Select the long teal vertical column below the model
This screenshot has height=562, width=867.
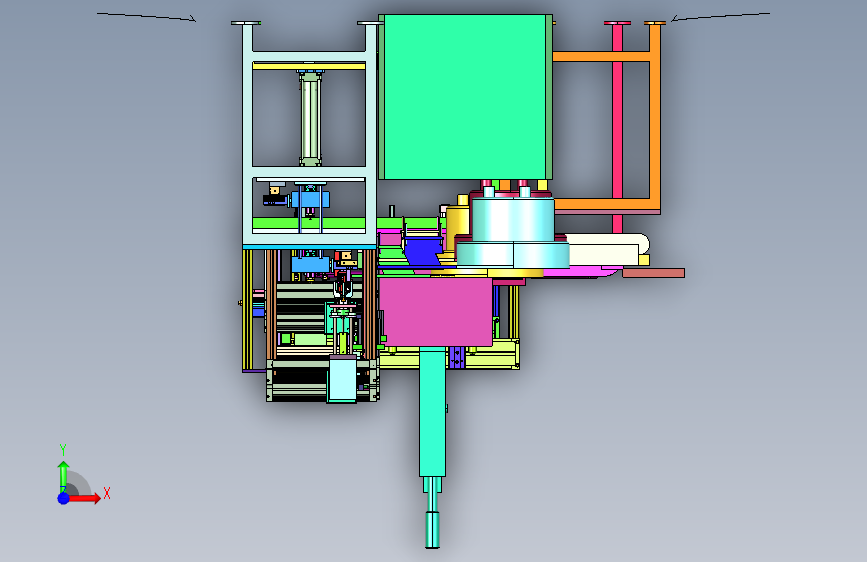432,412
